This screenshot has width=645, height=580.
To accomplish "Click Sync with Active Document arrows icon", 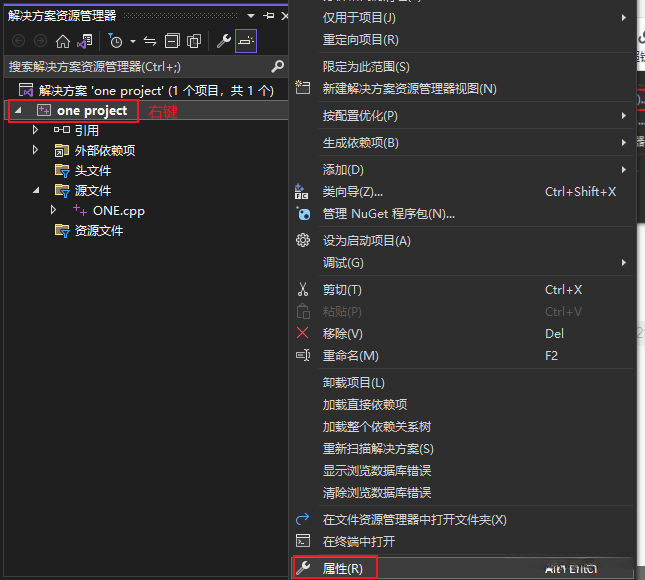I will coord(150,41).
